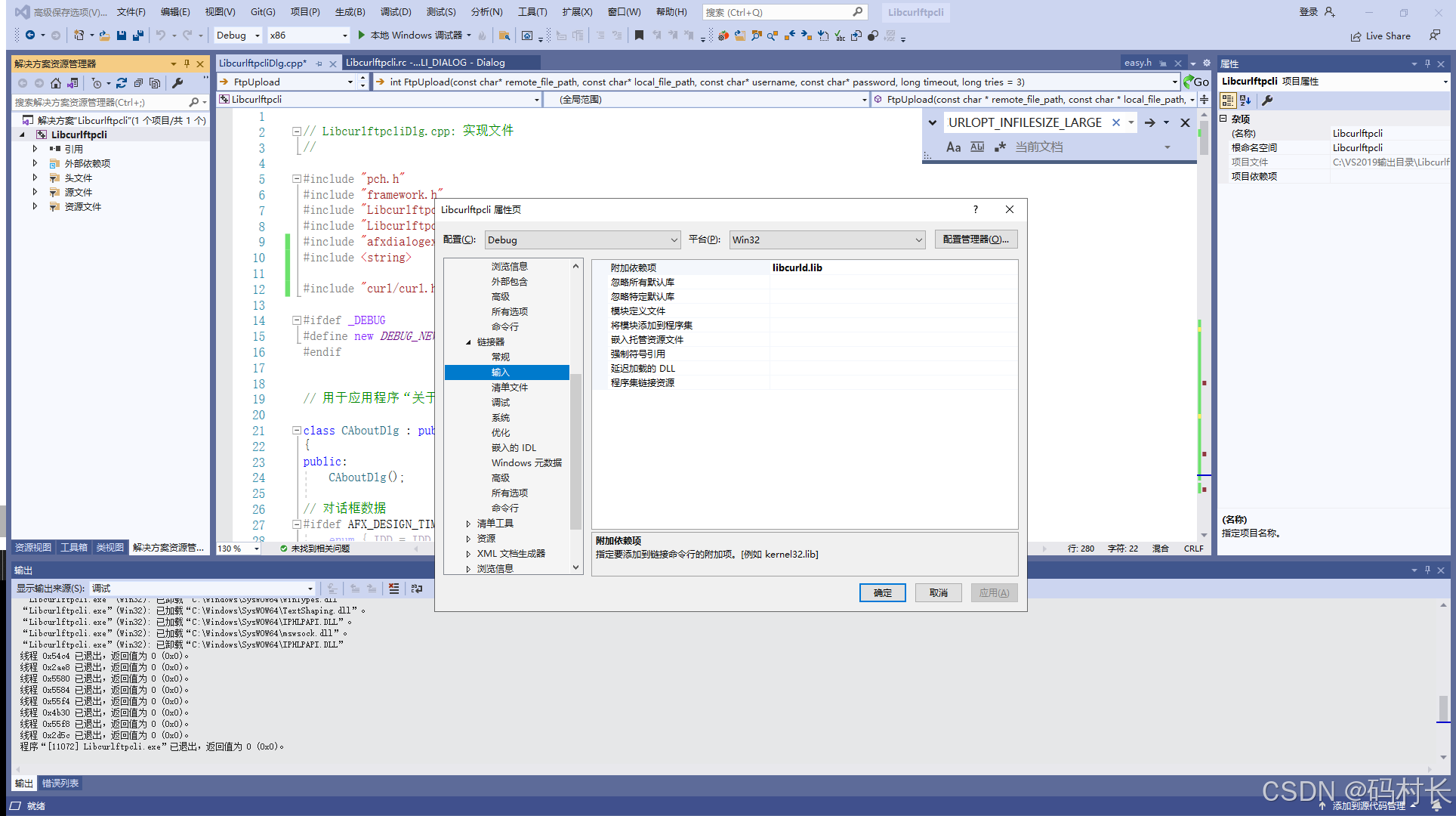Expand the replace mode chevron in find panel
This screenshot has height=816, width=1456.
point(933,122)
